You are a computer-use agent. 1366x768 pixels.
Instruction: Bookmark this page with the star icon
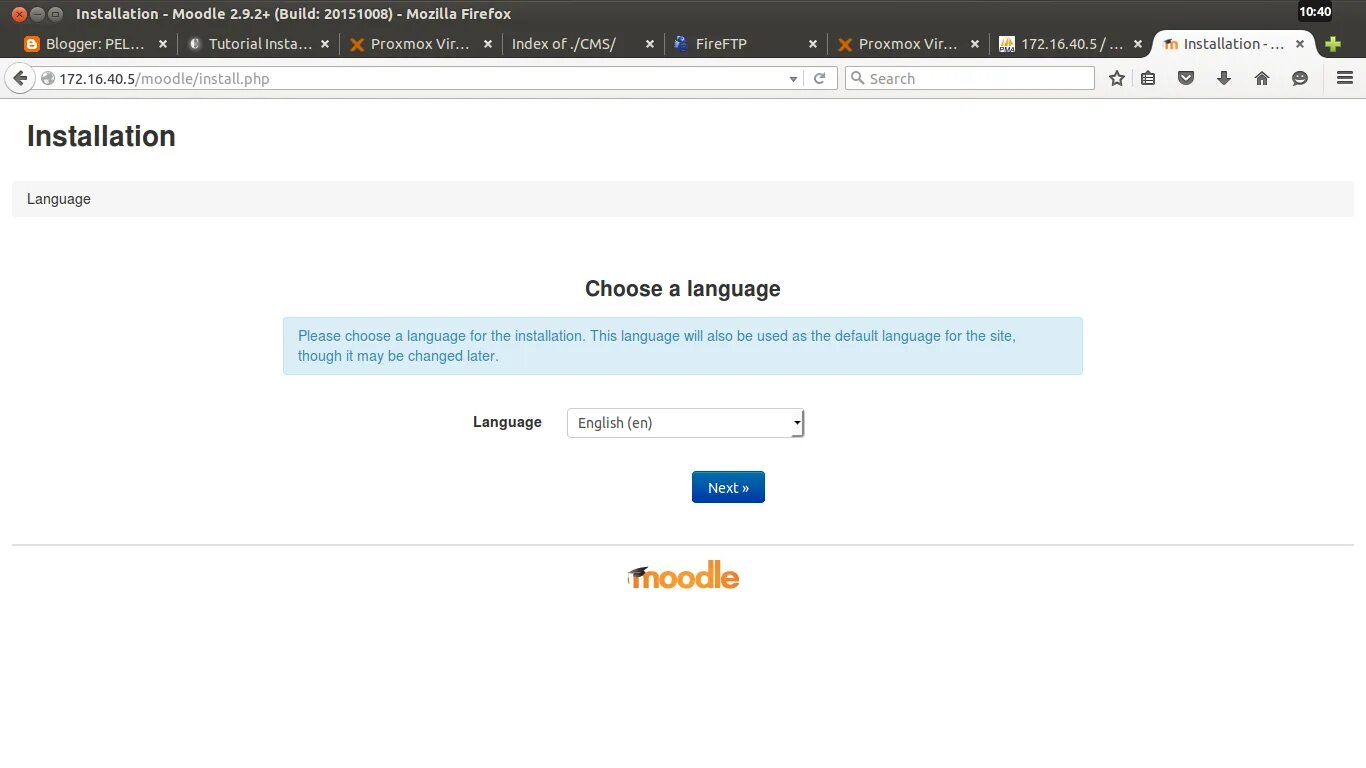click(1117, 78)
